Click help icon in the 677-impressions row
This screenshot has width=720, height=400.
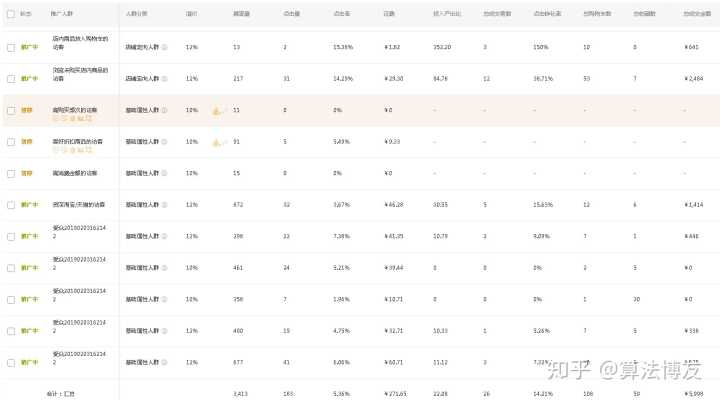[x=165, y=362]
